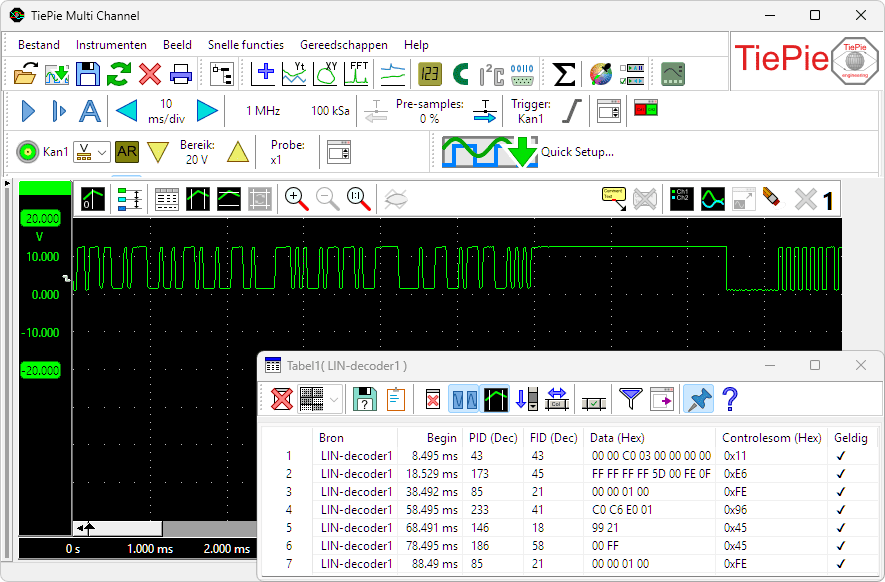Click the Sigma sum icon
Image resolution: width=885 pixels, height=582 pixels.
(x=563, y=74)
